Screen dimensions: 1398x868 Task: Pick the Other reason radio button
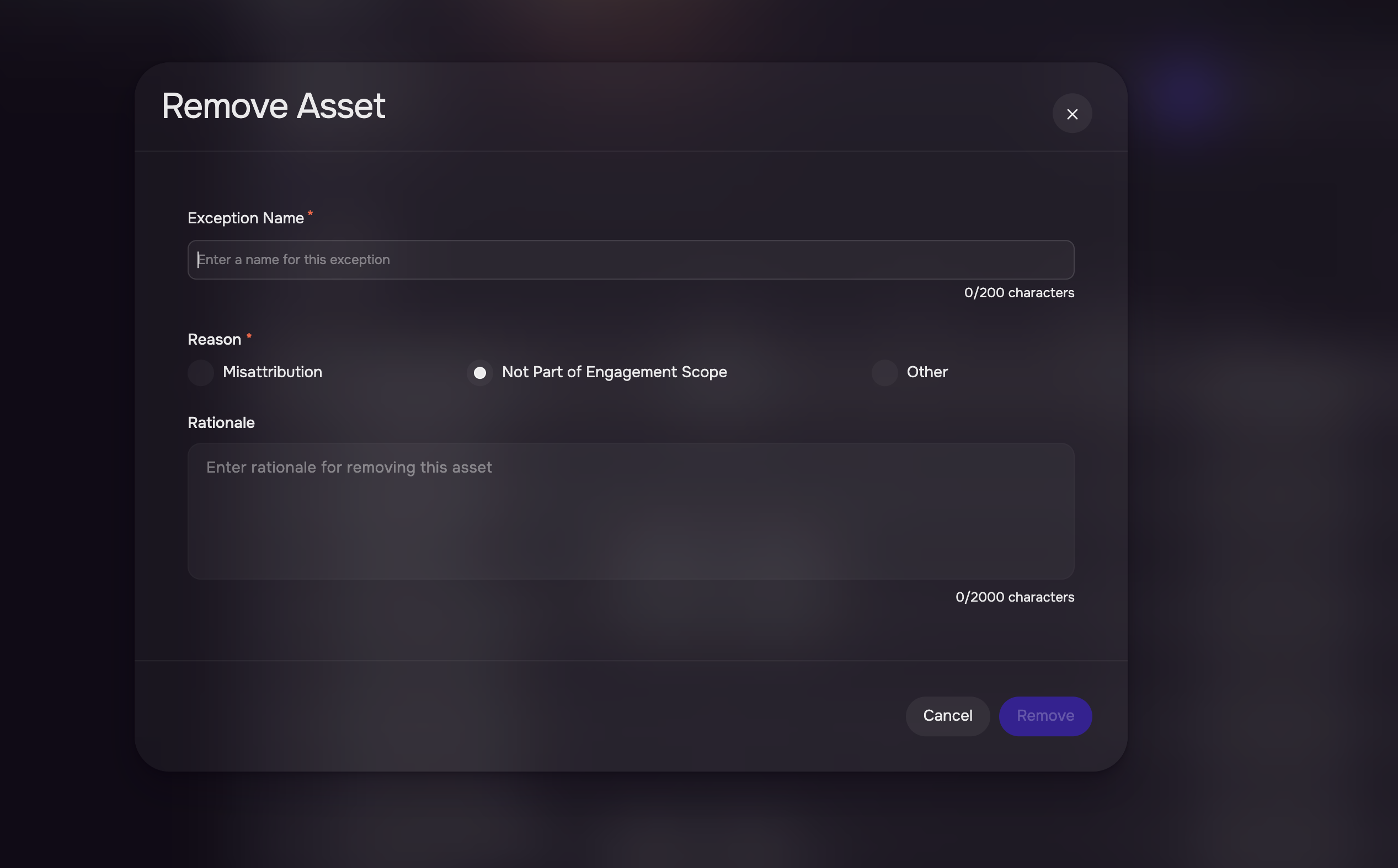pos(884,373)
